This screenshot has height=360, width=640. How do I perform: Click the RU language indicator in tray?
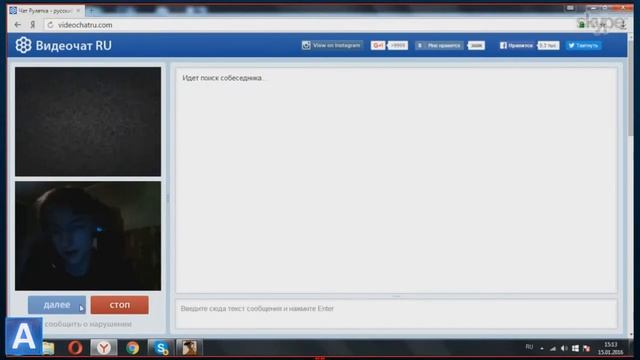[529, 347]
